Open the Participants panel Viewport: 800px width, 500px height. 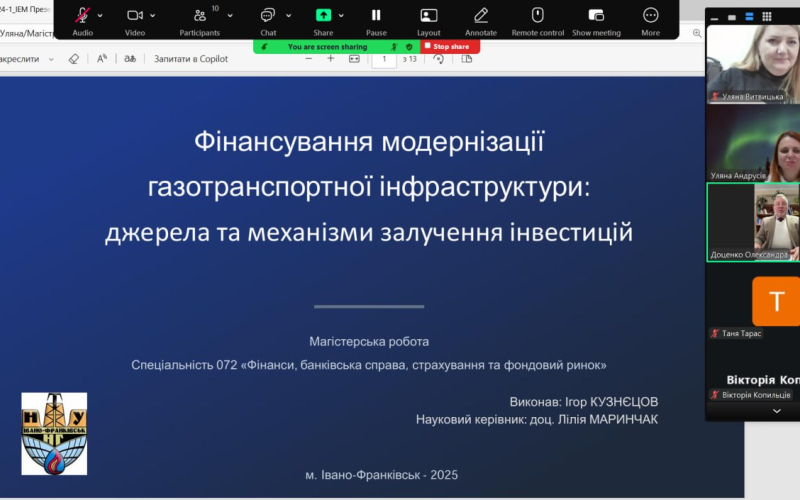[199, 16]
